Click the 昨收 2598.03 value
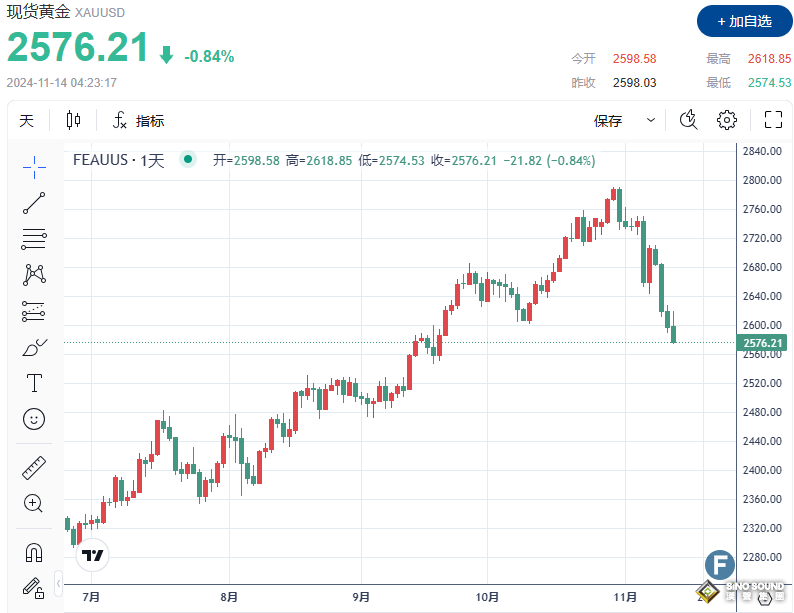The height and width of the screenshot is (613, 794). point(634,83)
